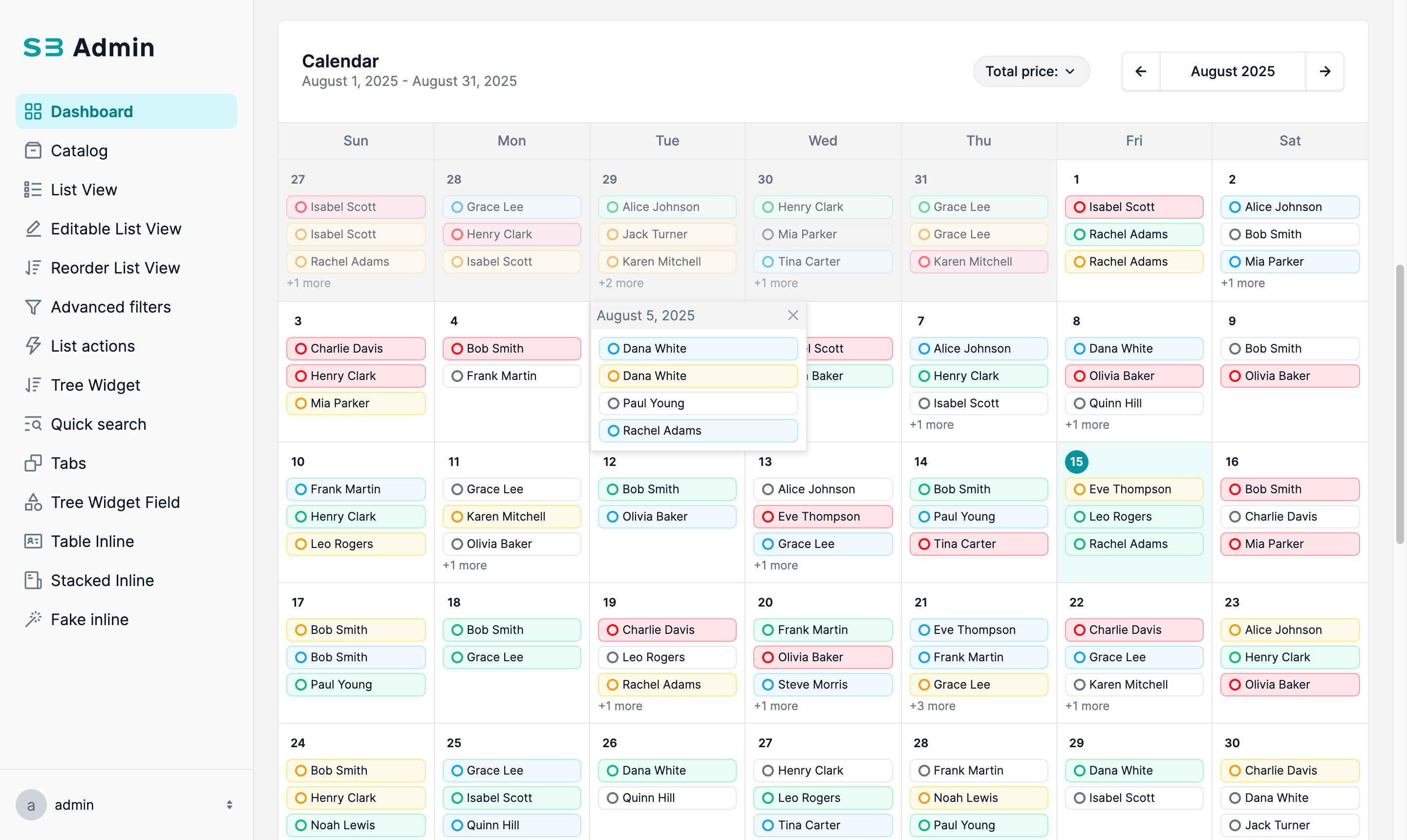Click the Catalog sidebar icon
The width and height of the screenshot is (1407, 840).
[33, 150]
